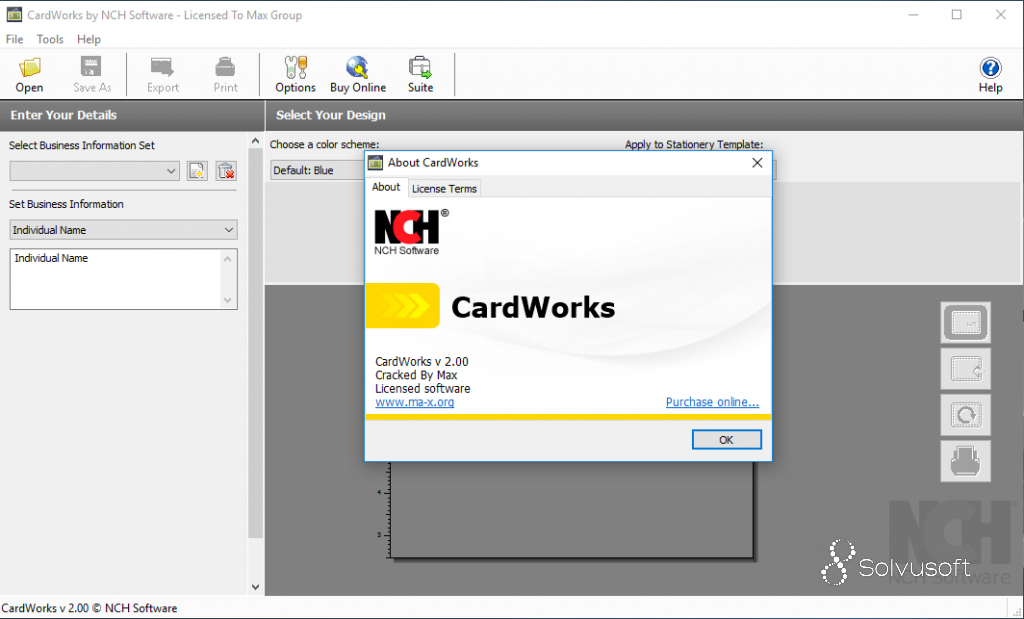Close the About CardWorks dialog
This screenshot has height=619, width=1024.
click(x=757, y=163)
